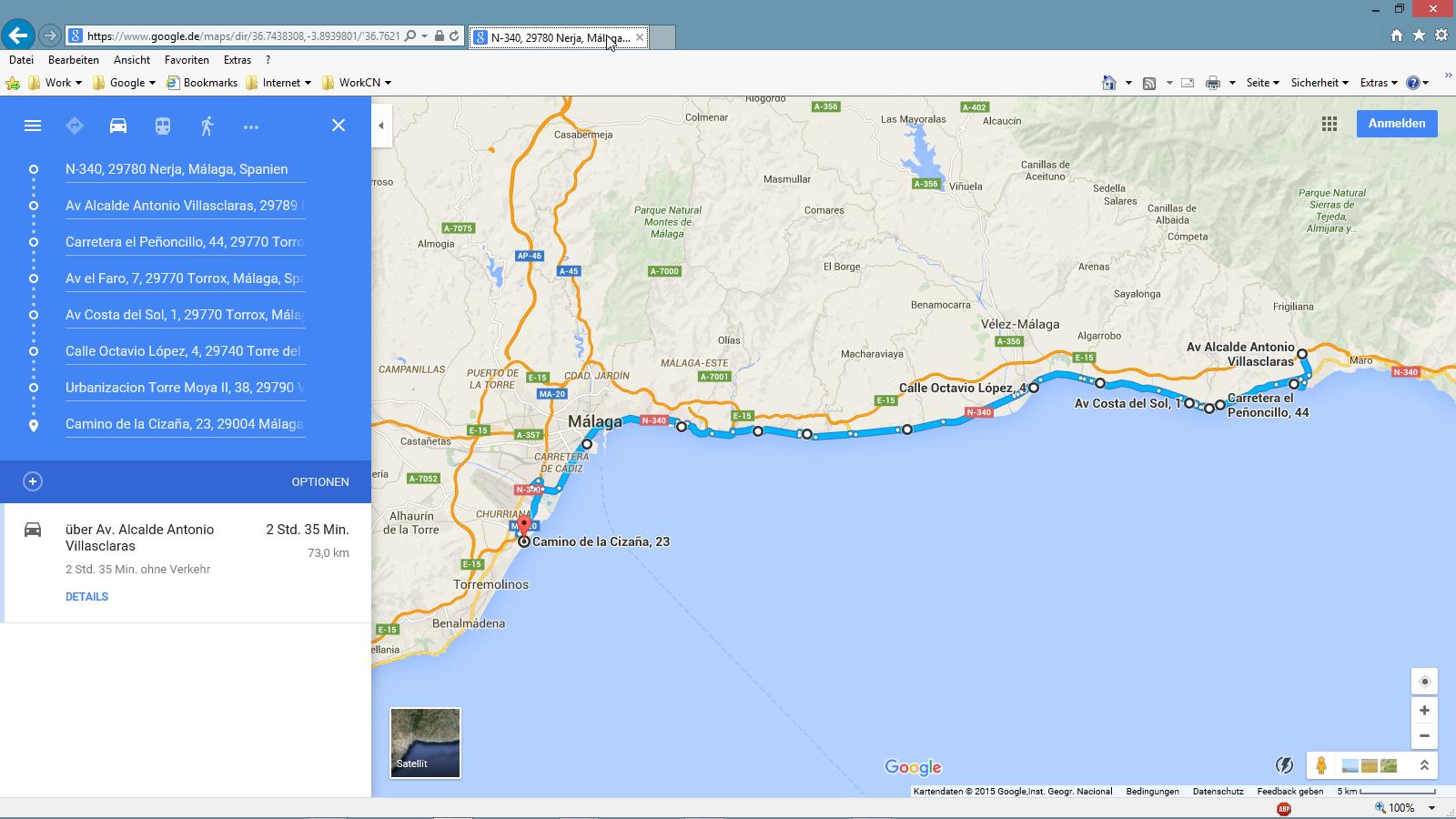Select driving mode car icon

tap(118, 126)
